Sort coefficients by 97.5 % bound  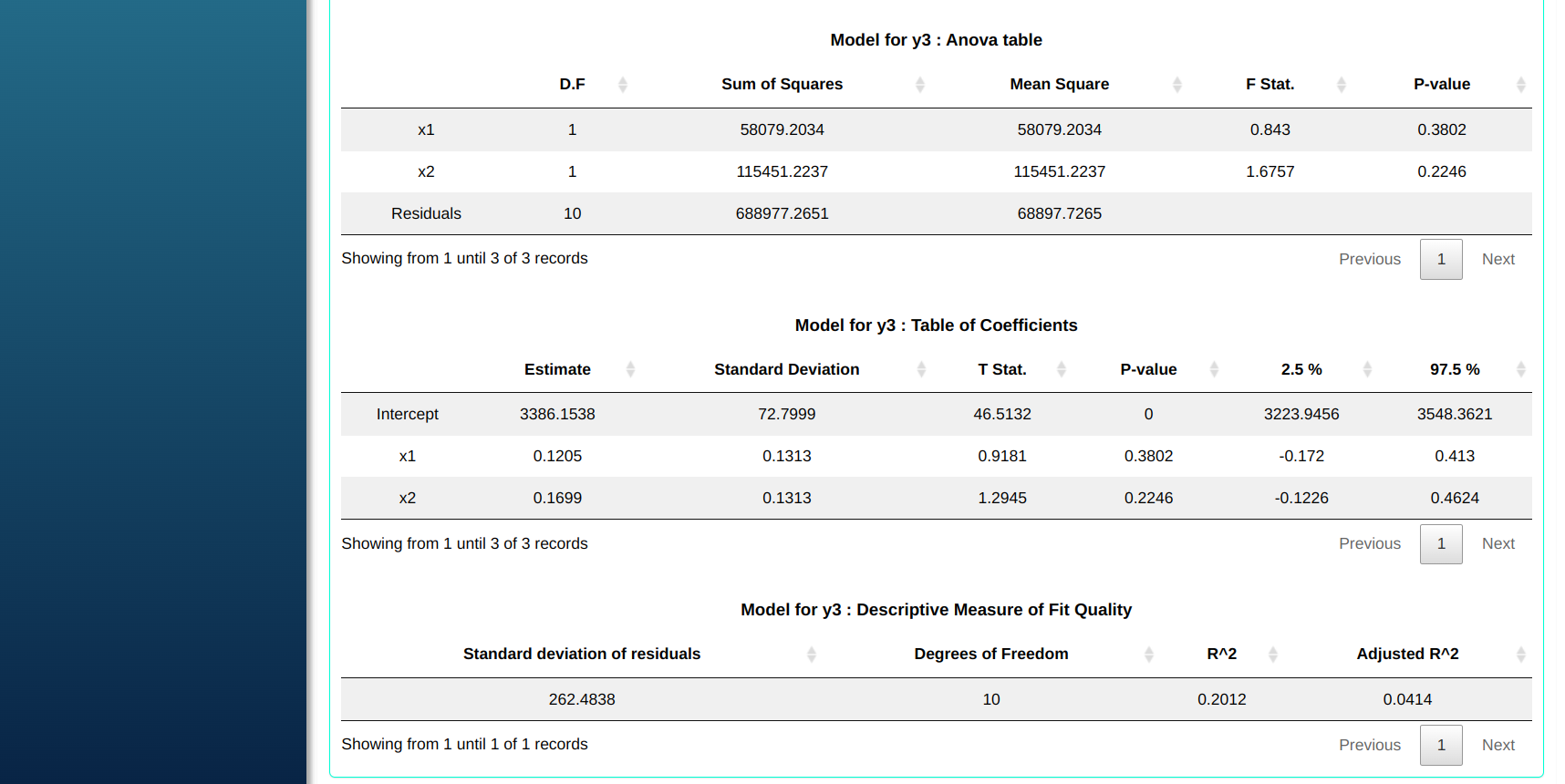(x=1454, y=369)
